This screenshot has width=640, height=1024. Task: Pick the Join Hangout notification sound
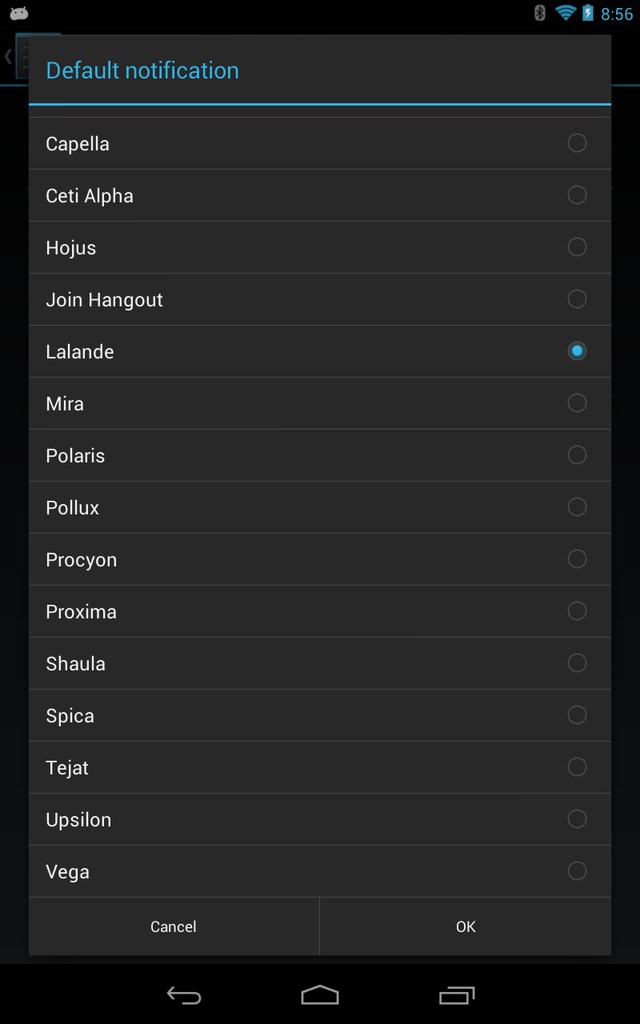(320, 299)
